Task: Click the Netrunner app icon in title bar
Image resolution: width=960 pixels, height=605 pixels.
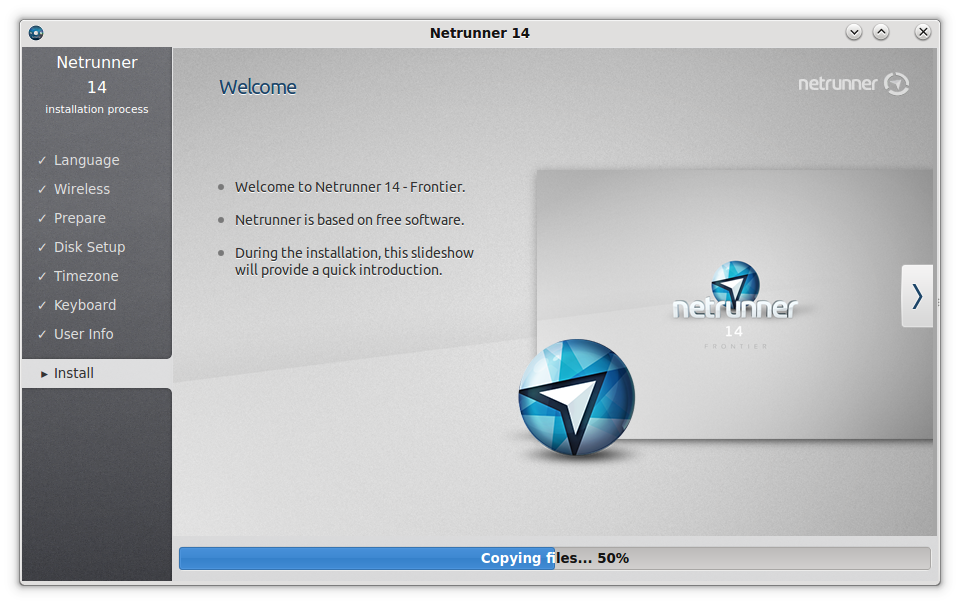Action: pos(36,32)
